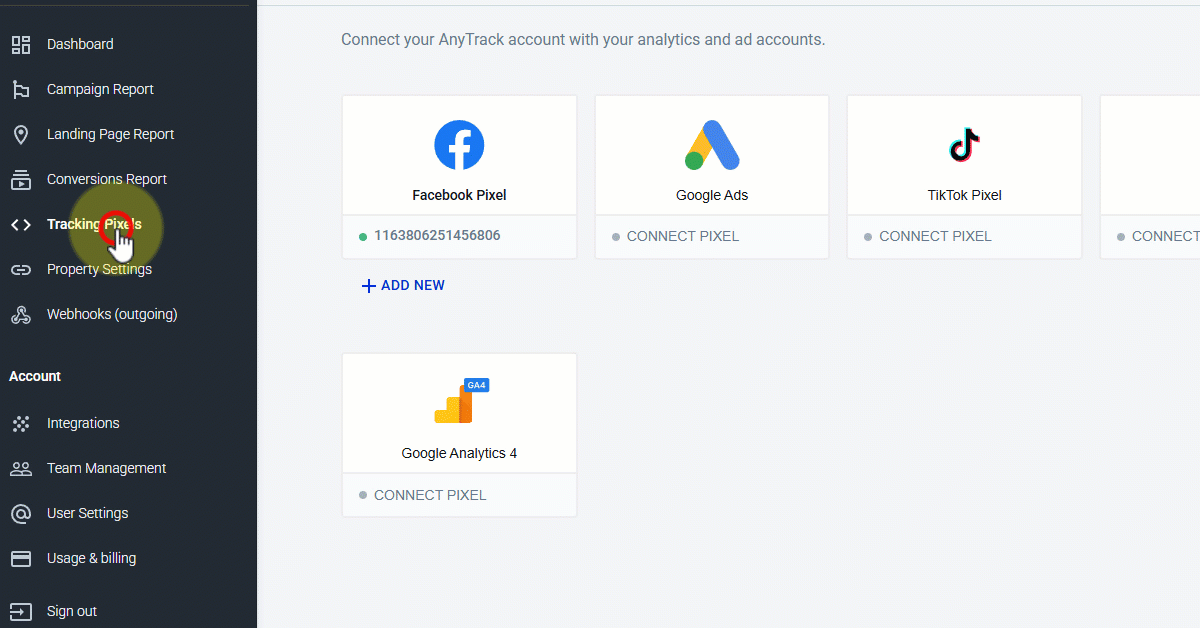Click the Google Analytics 4 logo
The image size is (1200, 628).
click(x=461, y=401)
